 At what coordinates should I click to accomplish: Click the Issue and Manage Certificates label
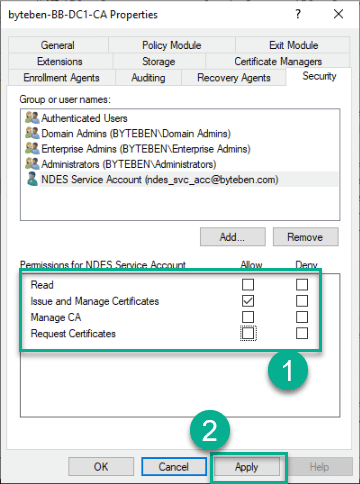(x=95, y=301)
